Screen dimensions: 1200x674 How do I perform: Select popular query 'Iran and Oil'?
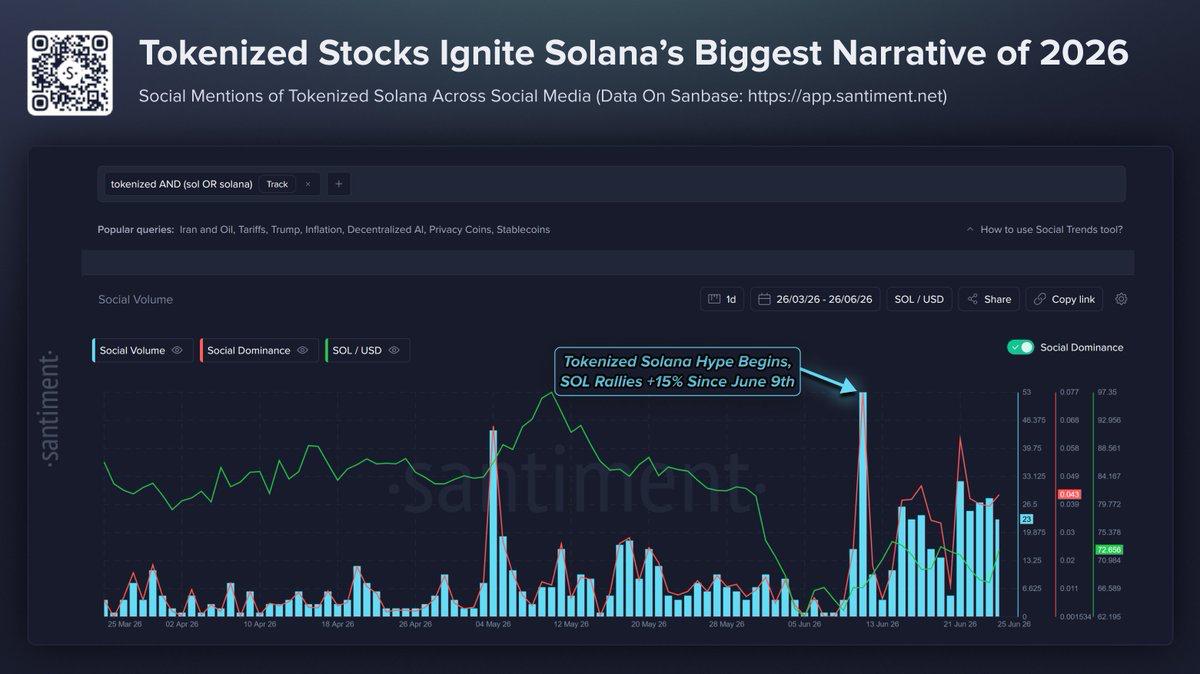pos(207,229)
